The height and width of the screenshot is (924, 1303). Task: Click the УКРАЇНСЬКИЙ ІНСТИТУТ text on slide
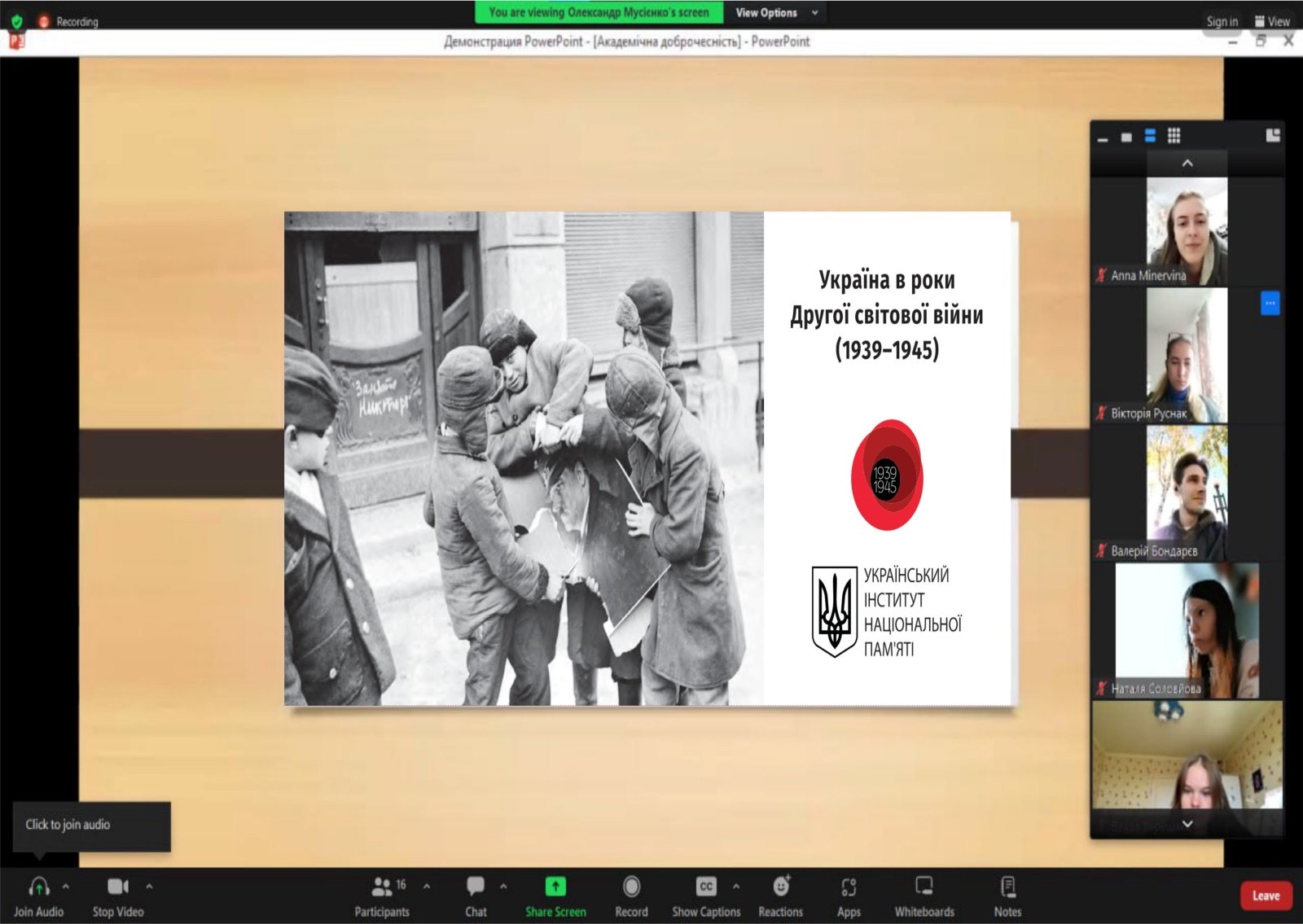pyautogui.click(x=906, y=588)
